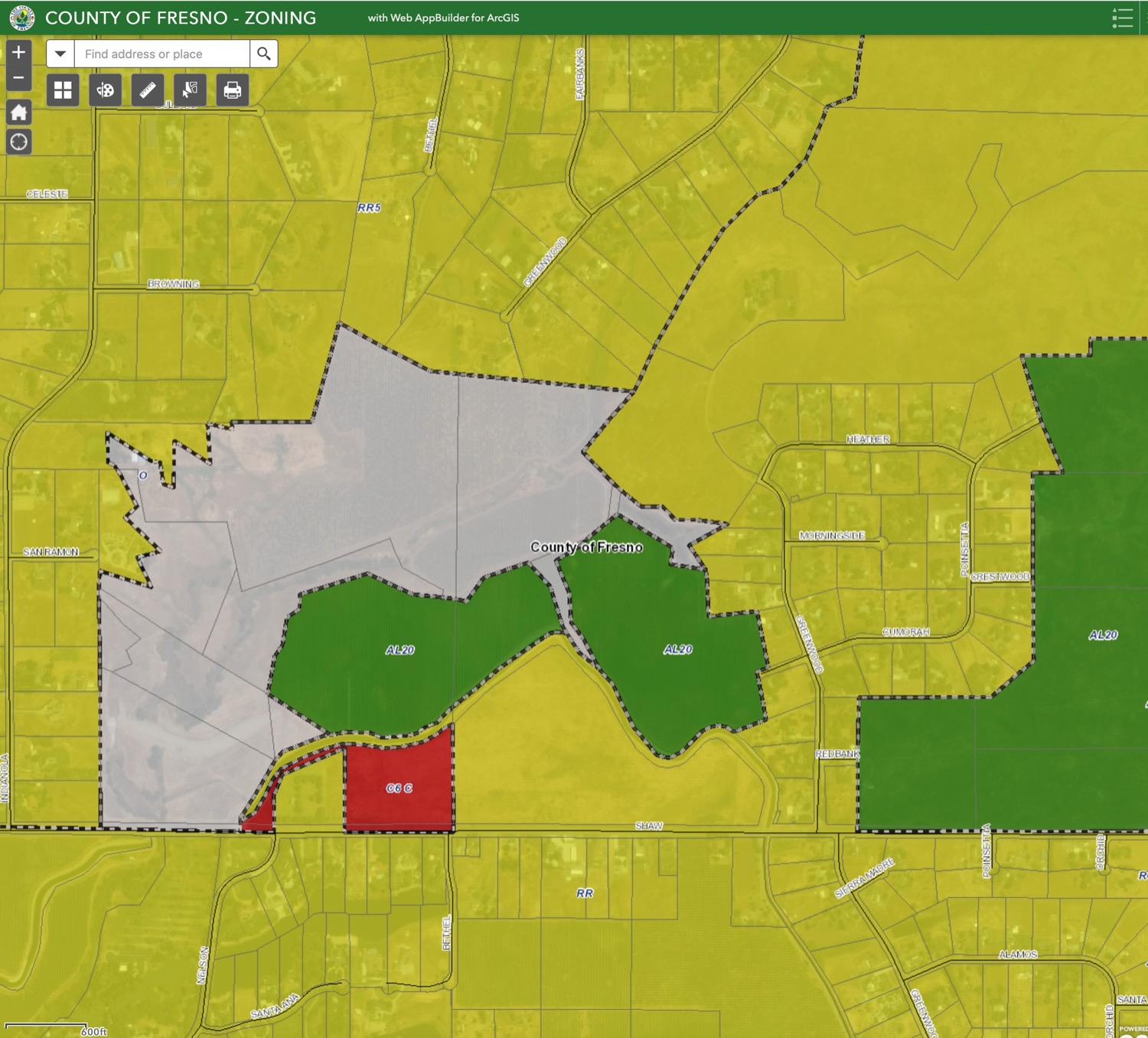
Task: Open the Basemap Gallery widget
Action: click(x=63, y=90)
